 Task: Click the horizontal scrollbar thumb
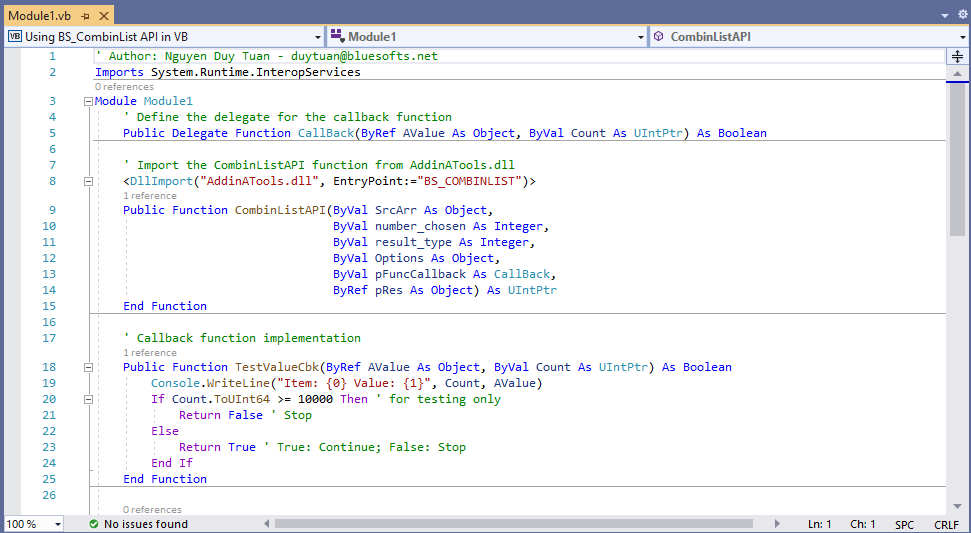[x=513, y=524]
